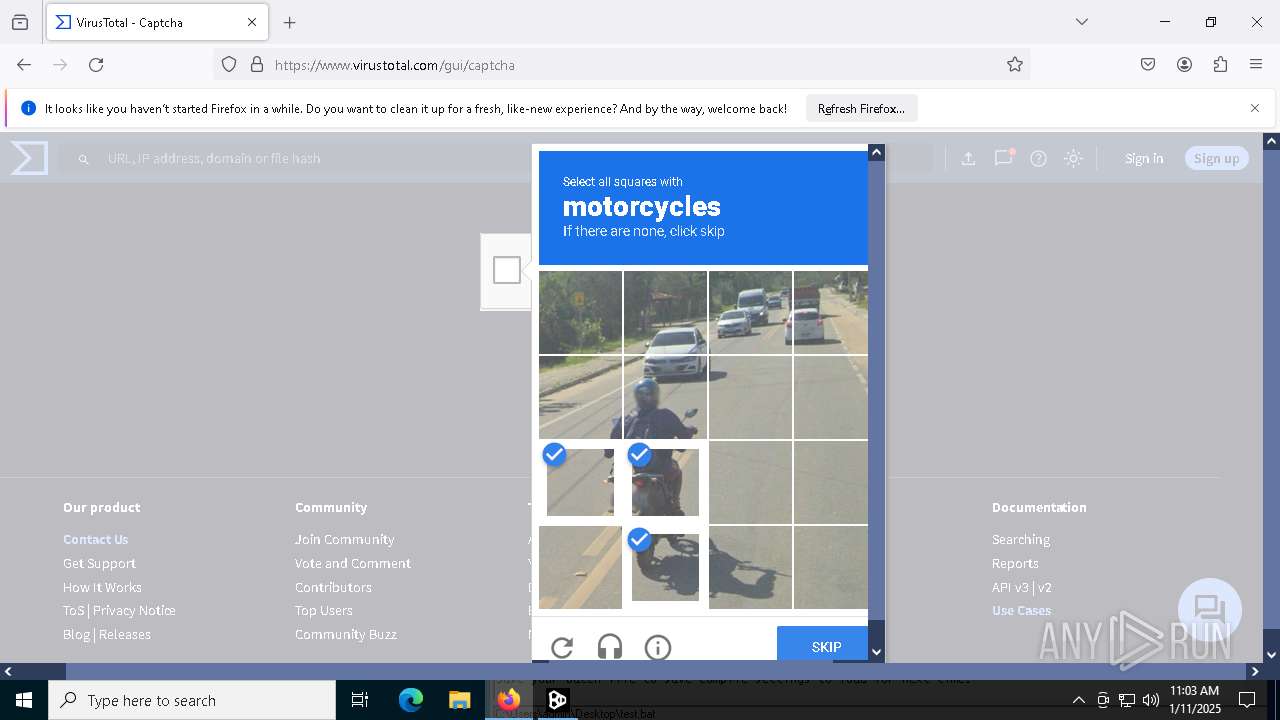Image resolution: width=1280 pixels, height=720 pixels.
Task: Select captcha tile with yellow road line
Action: [x=580, y=567]
